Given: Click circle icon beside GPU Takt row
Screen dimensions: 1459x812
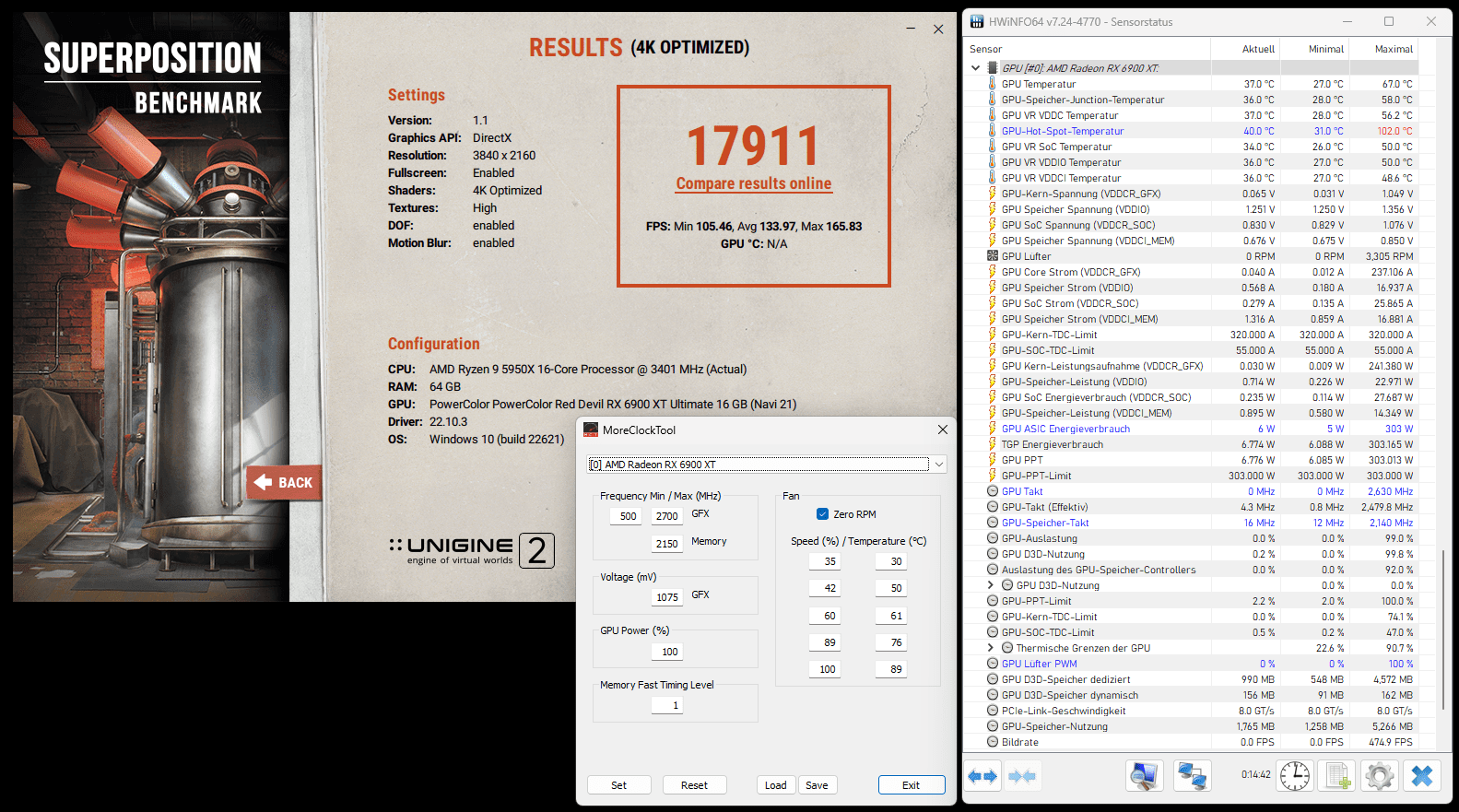Looking at the screenshot, I should (x=993, y=491).
